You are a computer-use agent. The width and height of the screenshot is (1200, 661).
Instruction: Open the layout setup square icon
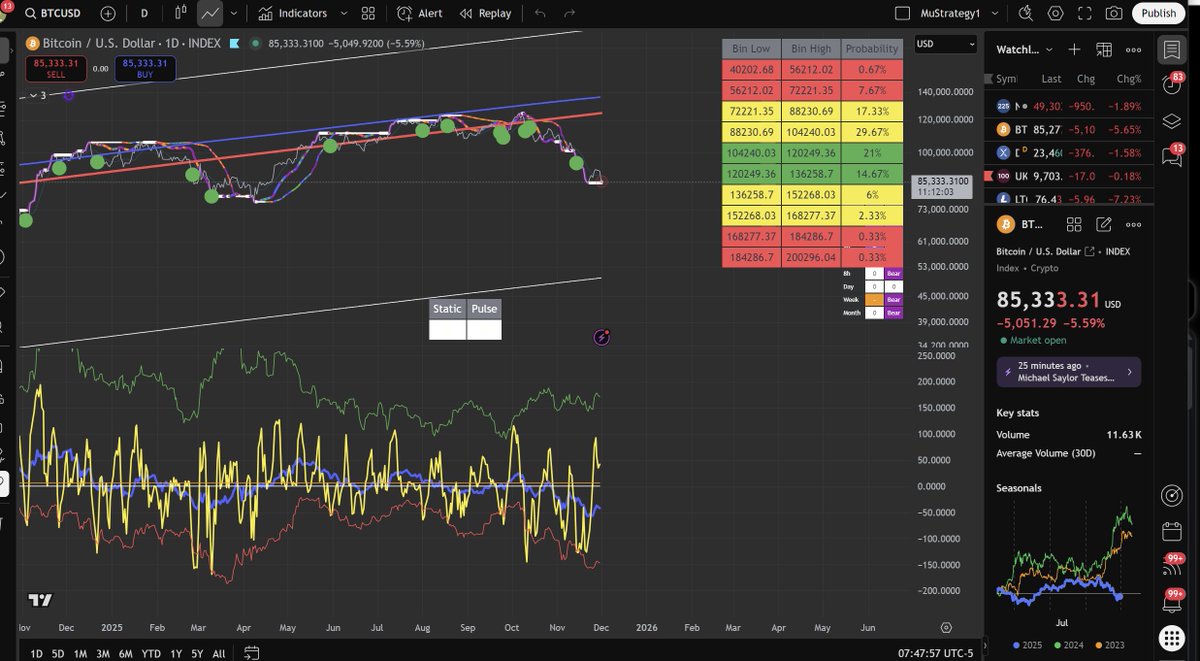[x=902, y=13]
